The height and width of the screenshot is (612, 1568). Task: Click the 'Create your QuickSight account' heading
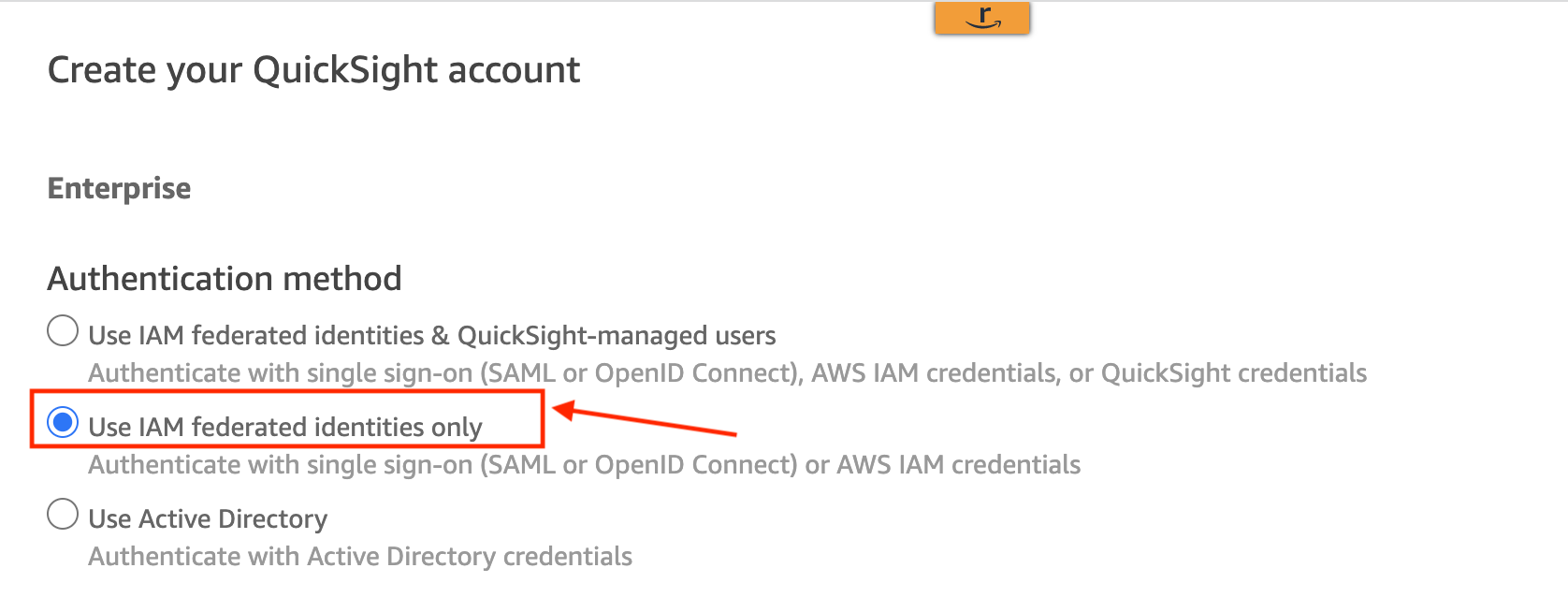313,70
